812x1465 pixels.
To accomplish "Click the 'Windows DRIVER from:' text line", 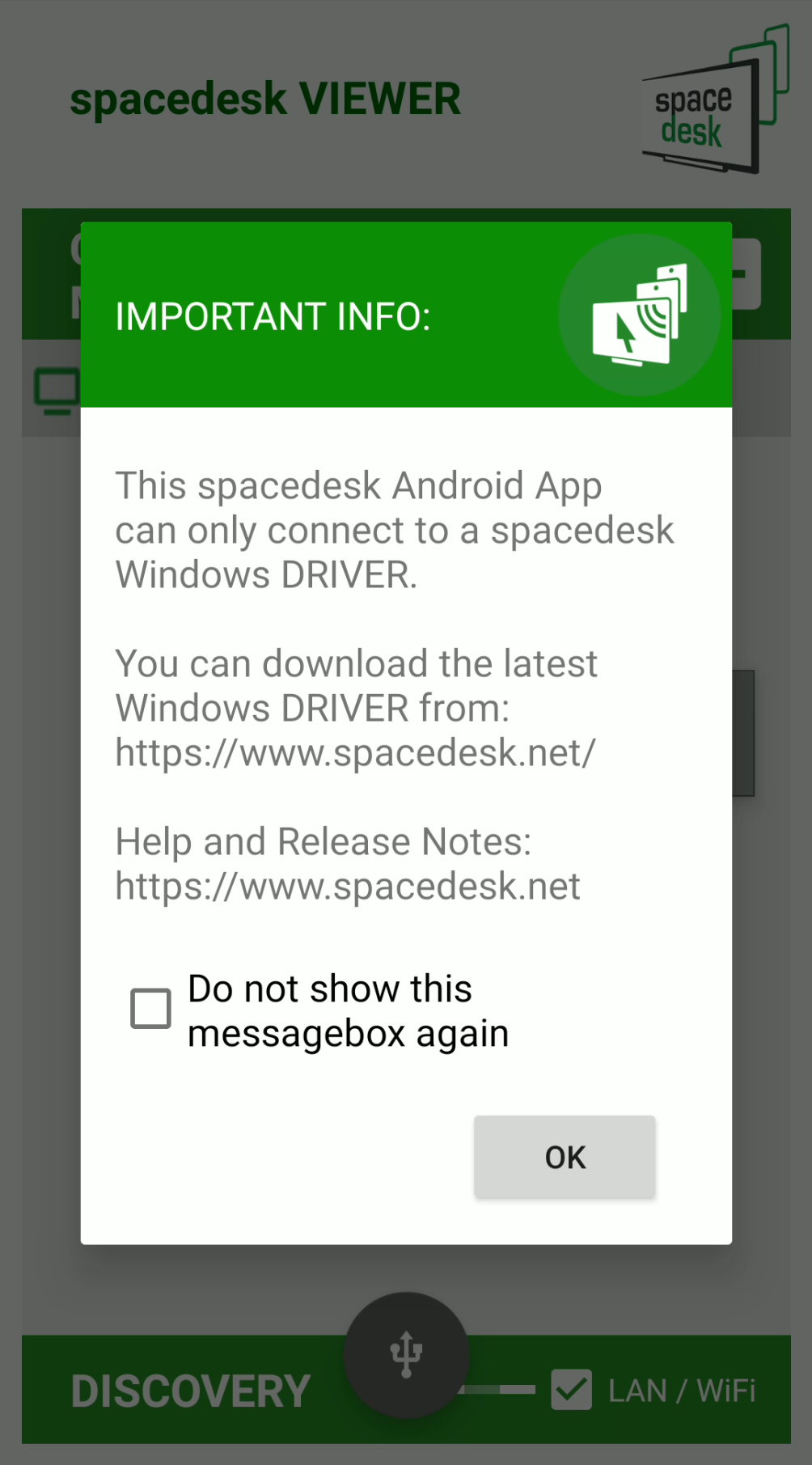I will pyautogui.click(x=312, y=709).
